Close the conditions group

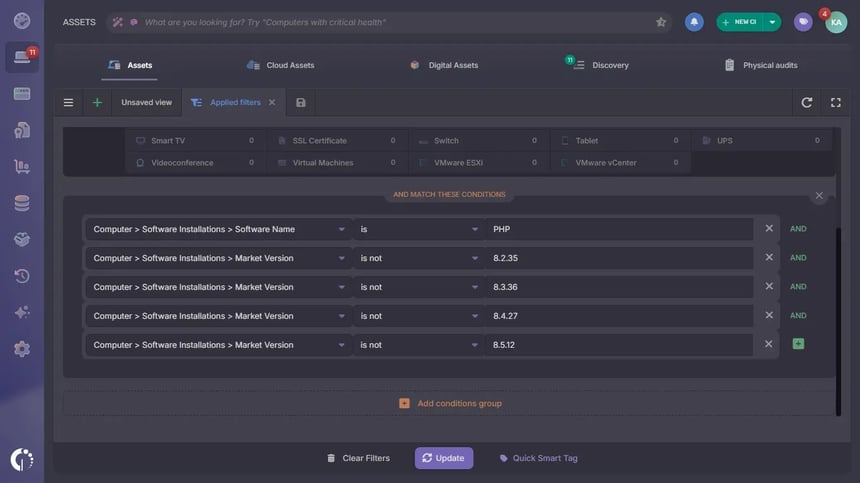pyautogui.click(x=819, y=196)
